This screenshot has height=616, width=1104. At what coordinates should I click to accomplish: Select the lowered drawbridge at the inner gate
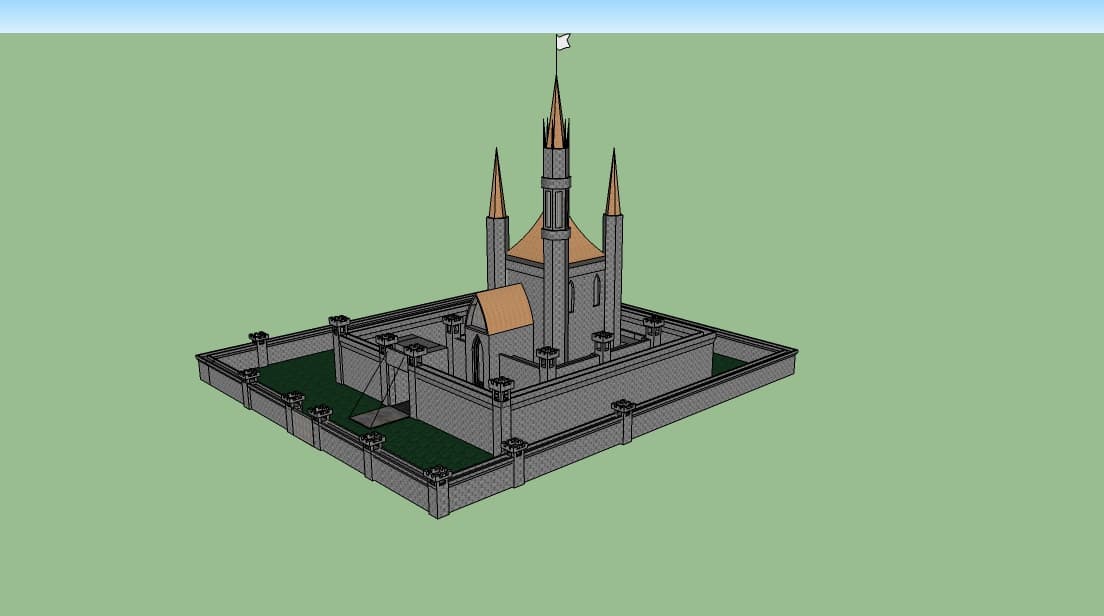pos(380,418)
